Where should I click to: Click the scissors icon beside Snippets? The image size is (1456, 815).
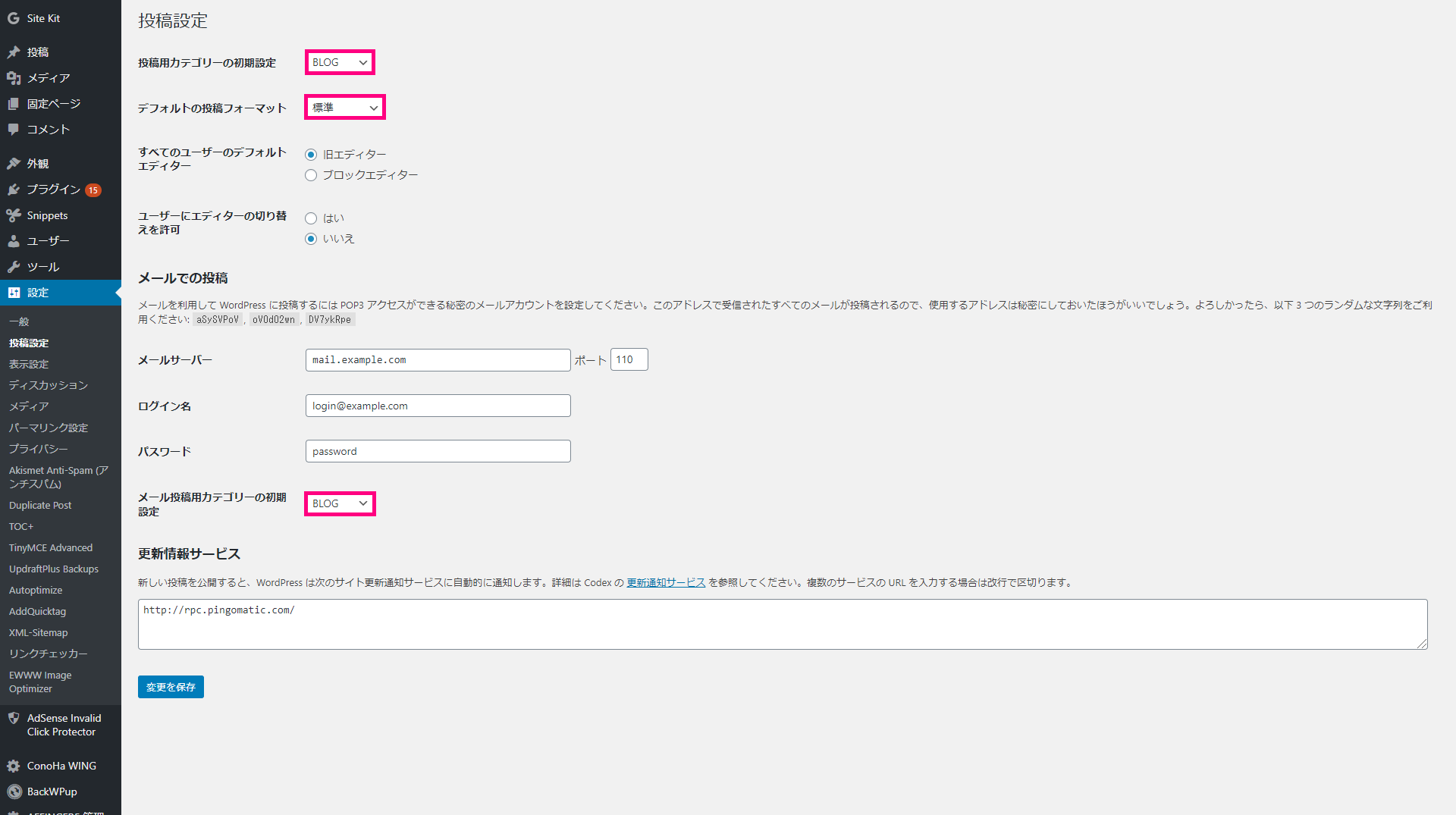(14, 215)
